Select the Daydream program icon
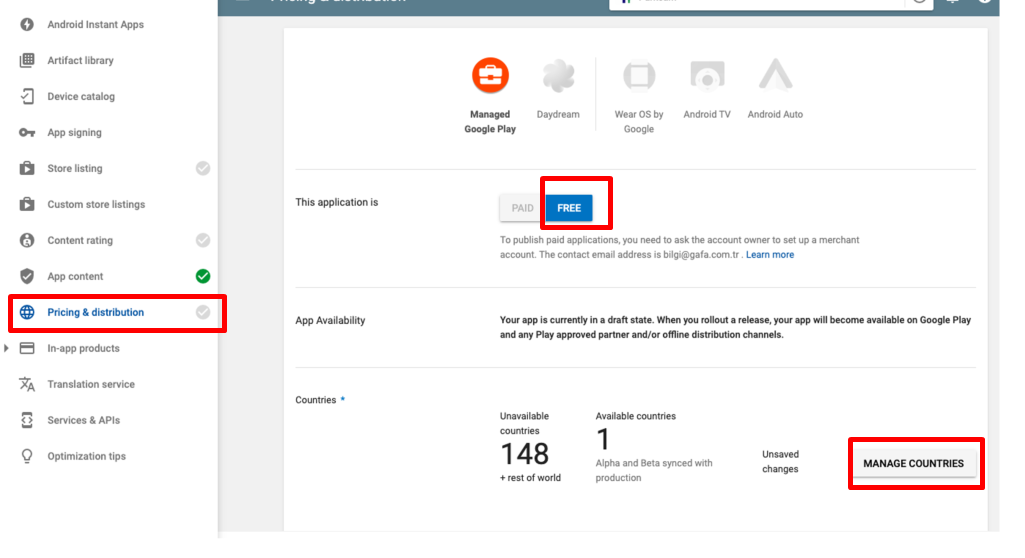This screenshot has height=558, width=1025. point(558,75)
